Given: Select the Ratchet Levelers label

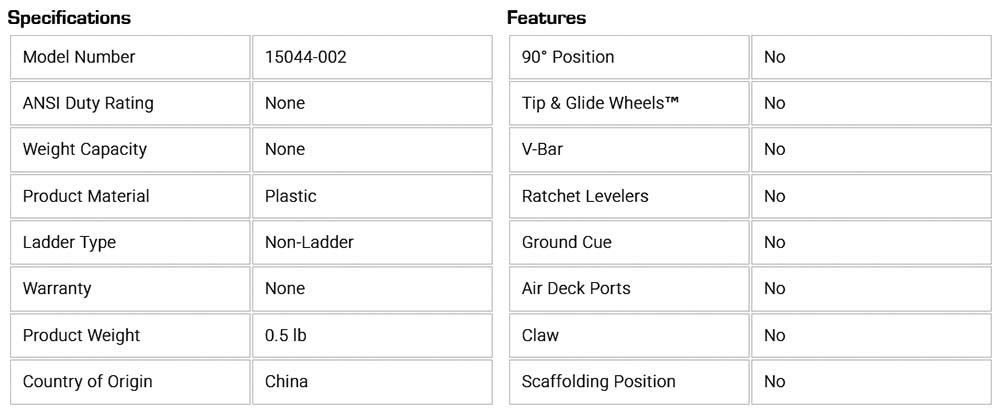Looking at the screenshot, I should pos(585,196).
